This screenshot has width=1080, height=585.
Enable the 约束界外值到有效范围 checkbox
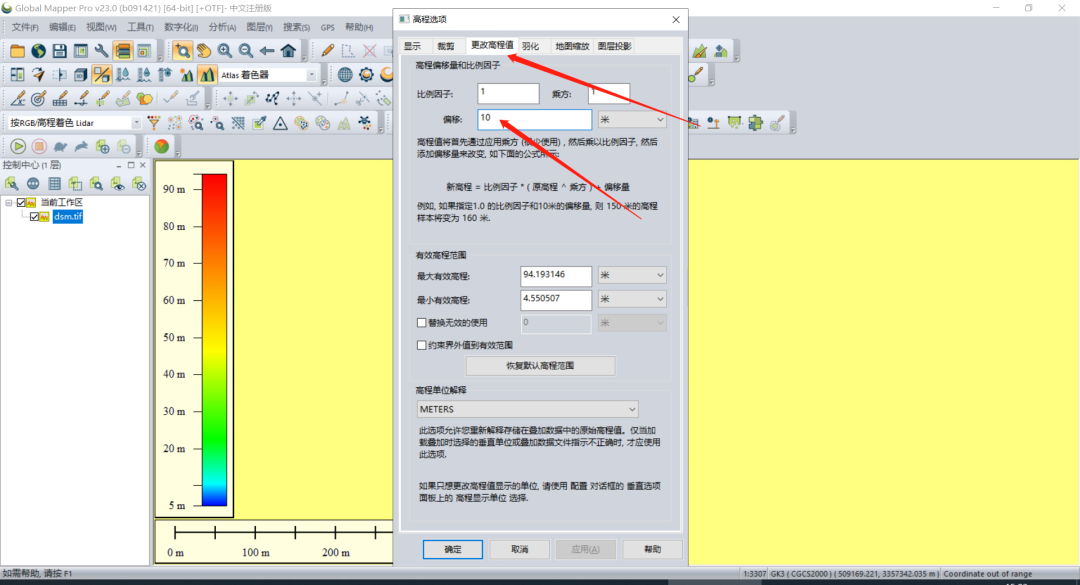(422, 345)
